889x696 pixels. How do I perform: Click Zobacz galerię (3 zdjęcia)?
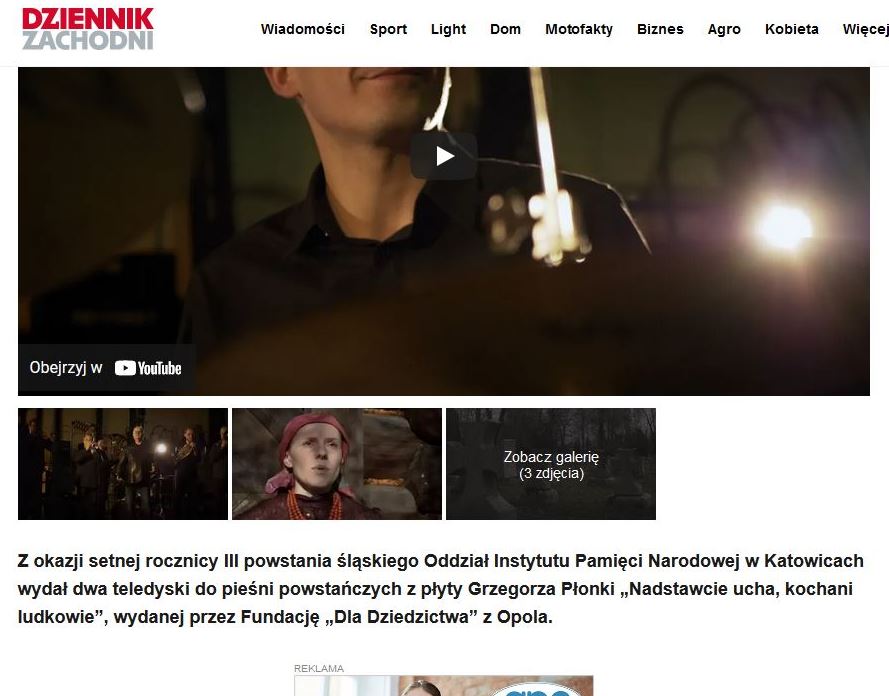(551, 464)
